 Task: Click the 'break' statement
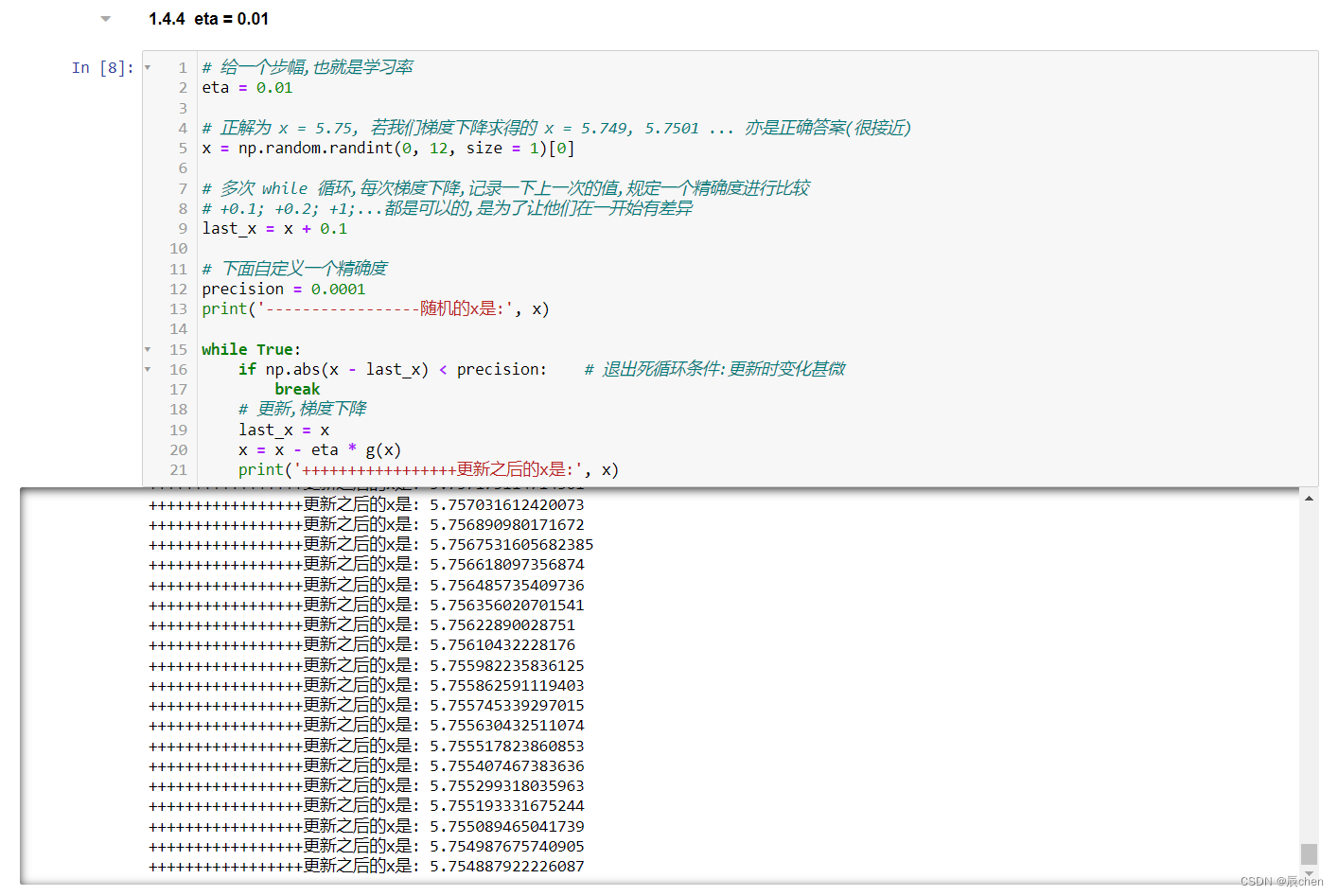click(x=297, y=390)
